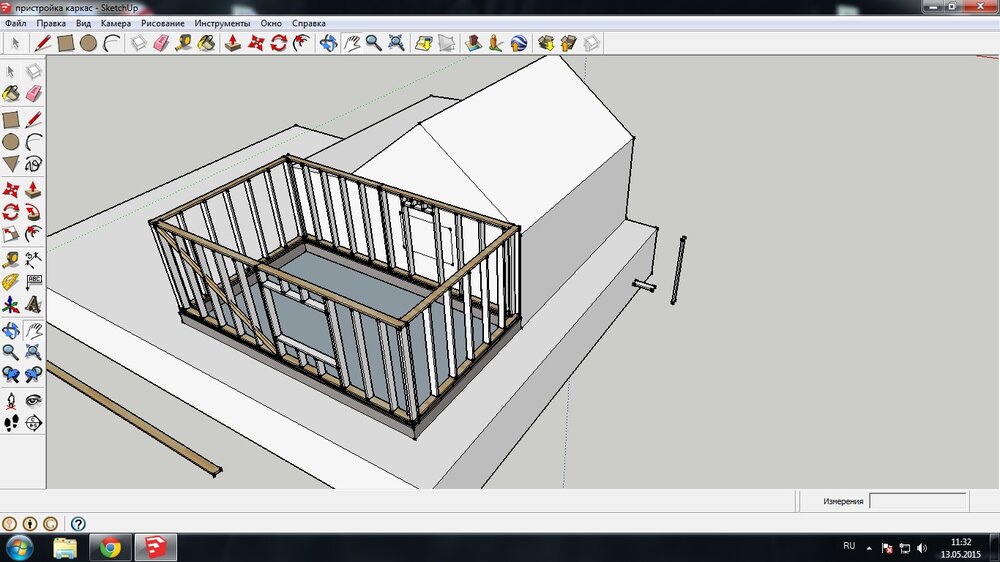
Task: Expand the Инструменты menu
Action: pyautogui.click(x=222, y=22)
